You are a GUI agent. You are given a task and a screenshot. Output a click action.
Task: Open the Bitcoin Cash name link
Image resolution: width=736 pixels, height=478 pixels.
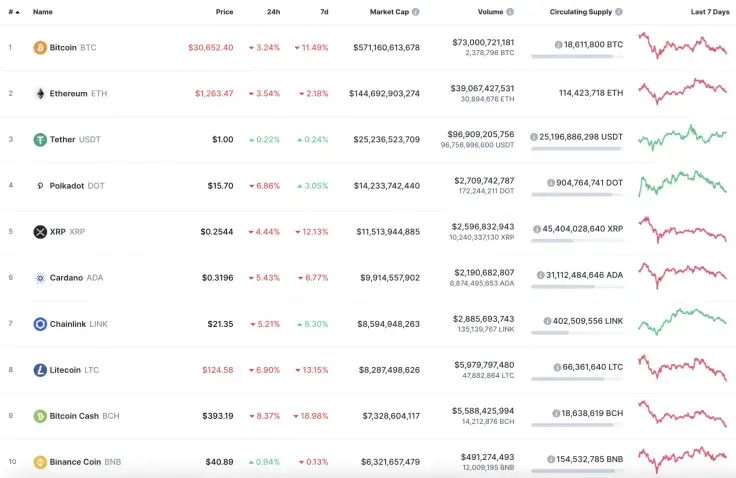(74, 416)
